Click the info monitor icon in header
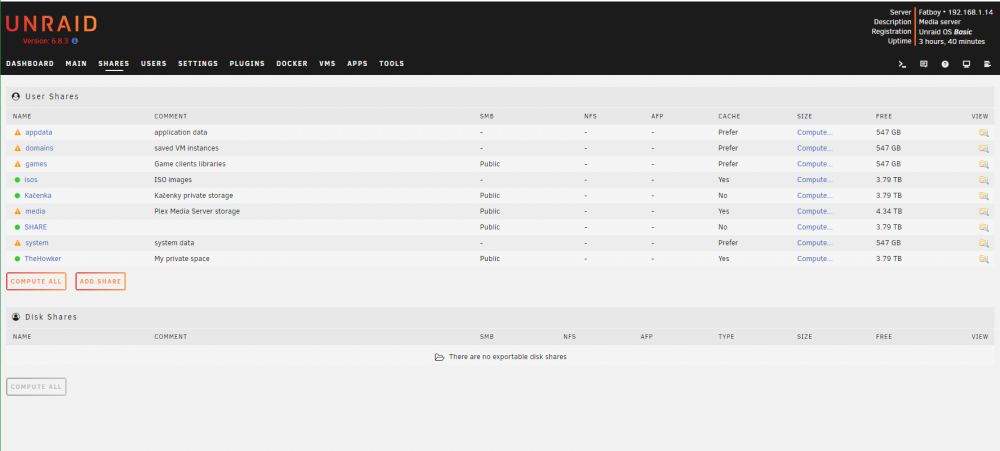The height and width of the screenshot is (451, 1000). (966, 64)
